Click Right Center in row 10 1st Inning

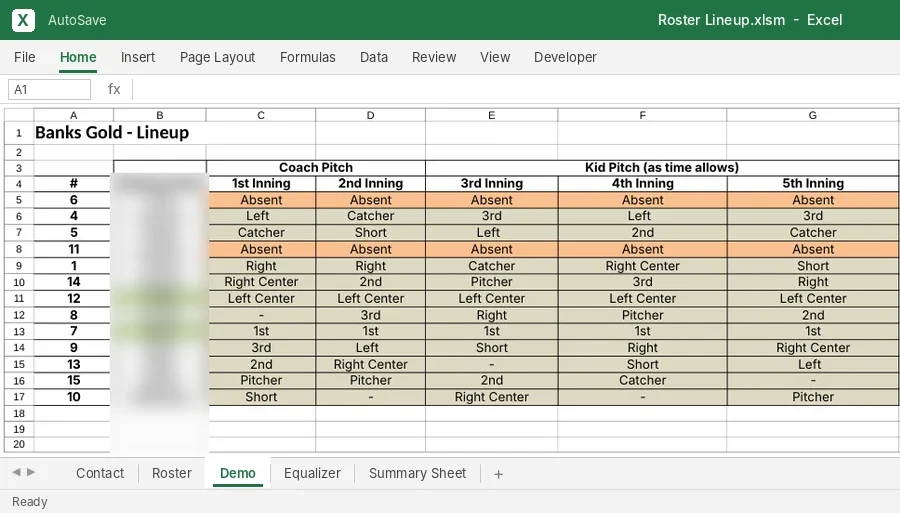[x=261, y=282]
